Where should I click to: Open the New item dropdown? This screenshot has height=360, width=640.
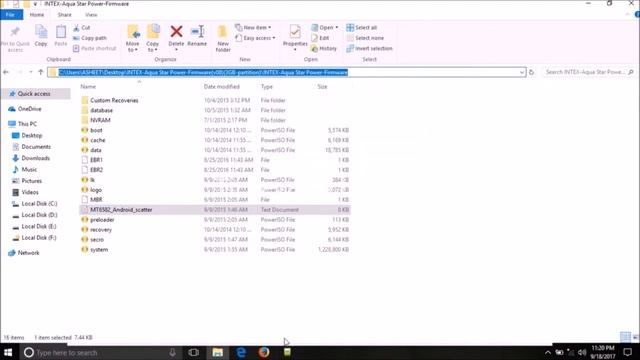253,27
